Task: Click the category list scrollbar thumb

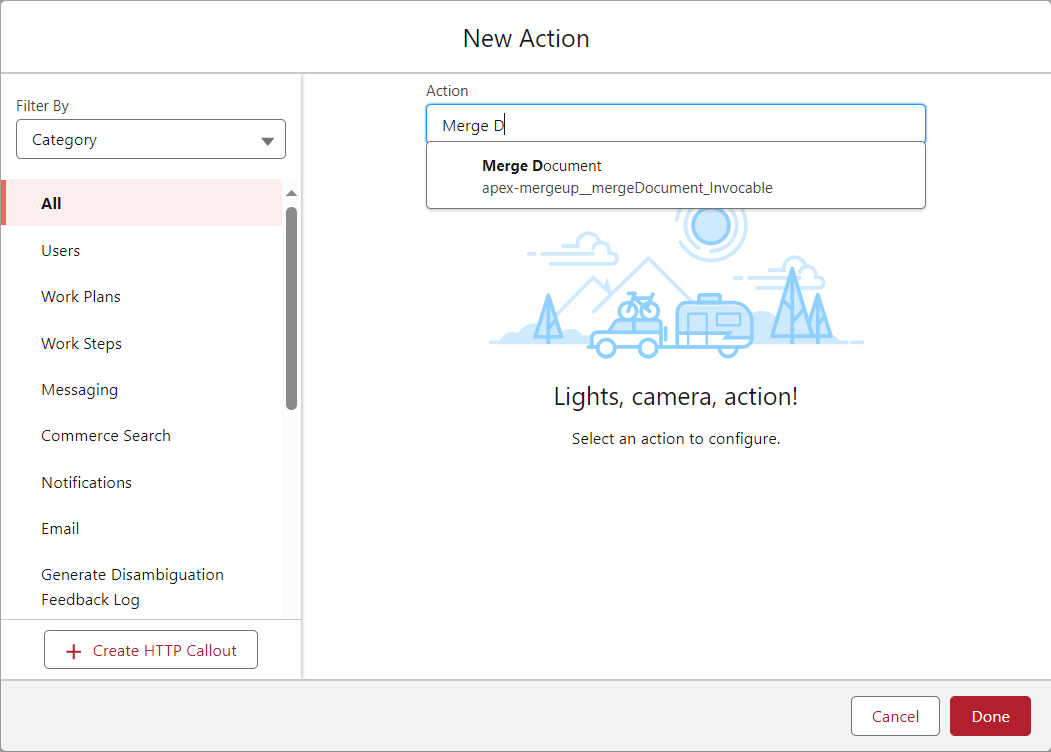Action: pyautogui.click(x=291, y=308)
